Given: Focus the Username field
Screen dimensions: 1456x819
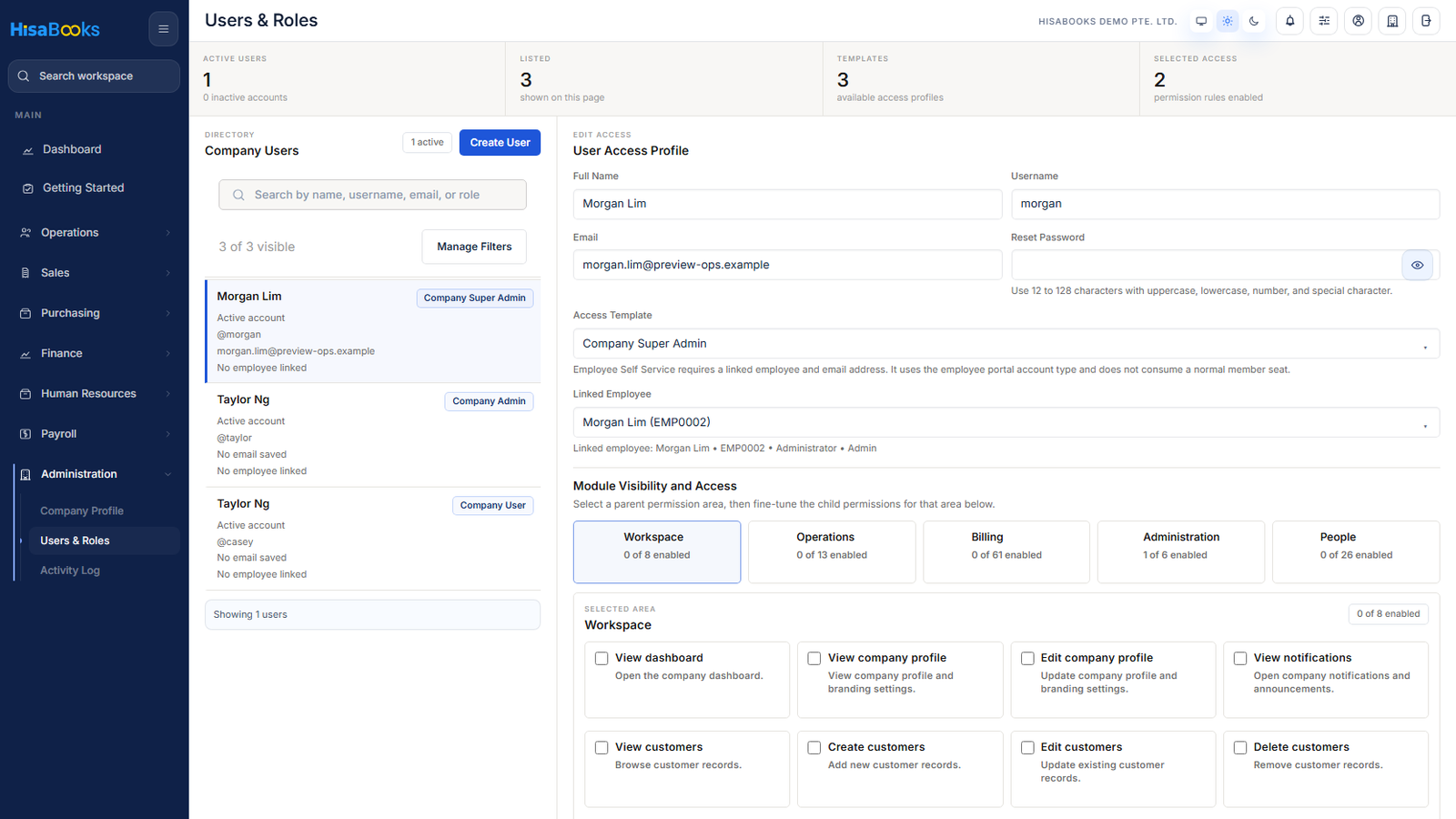Looking at the screenshot, I should pyautogui.click(x=1225, y=204).
